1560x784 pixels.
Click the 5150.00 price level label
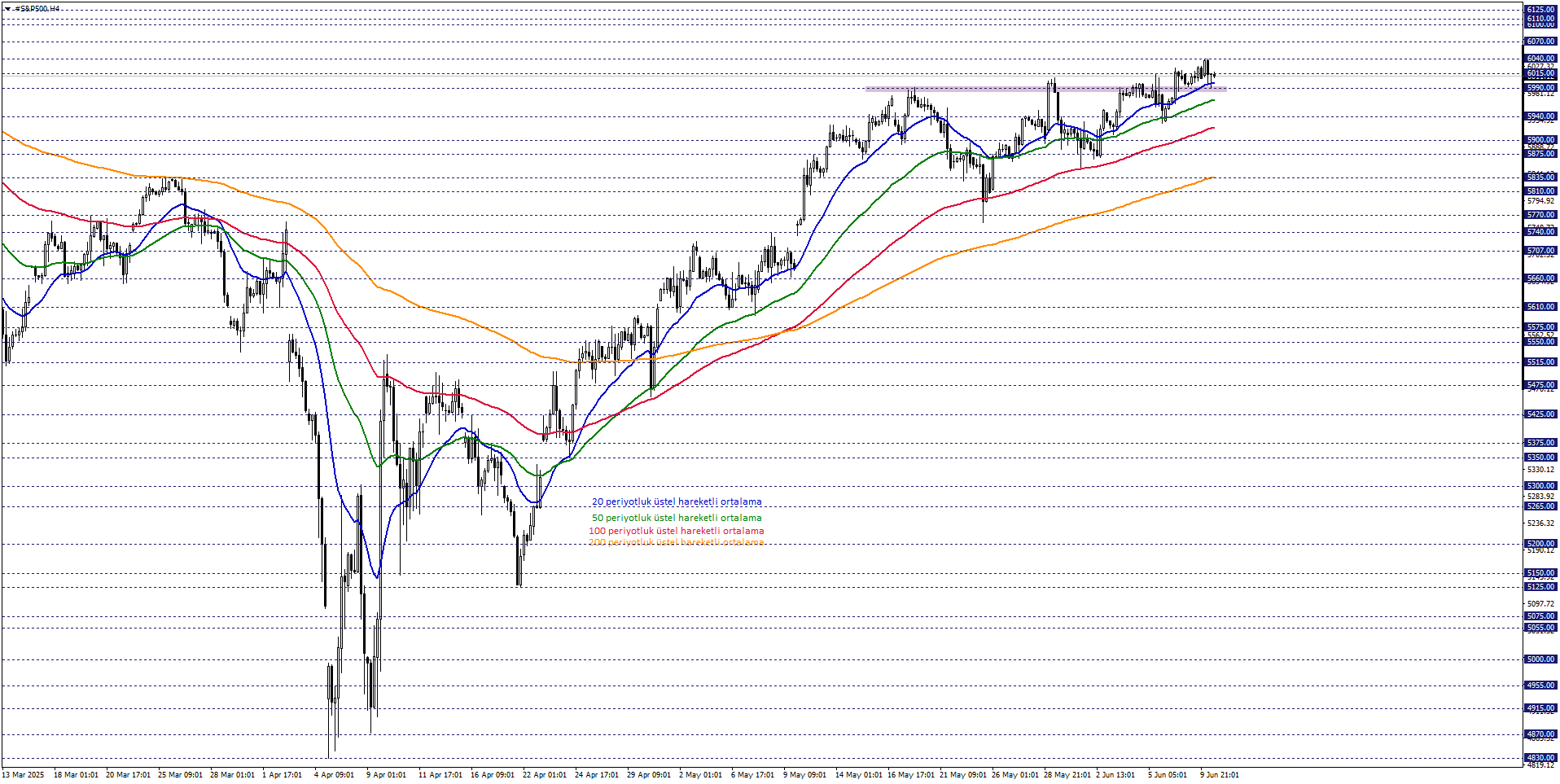click(1540, 573)
